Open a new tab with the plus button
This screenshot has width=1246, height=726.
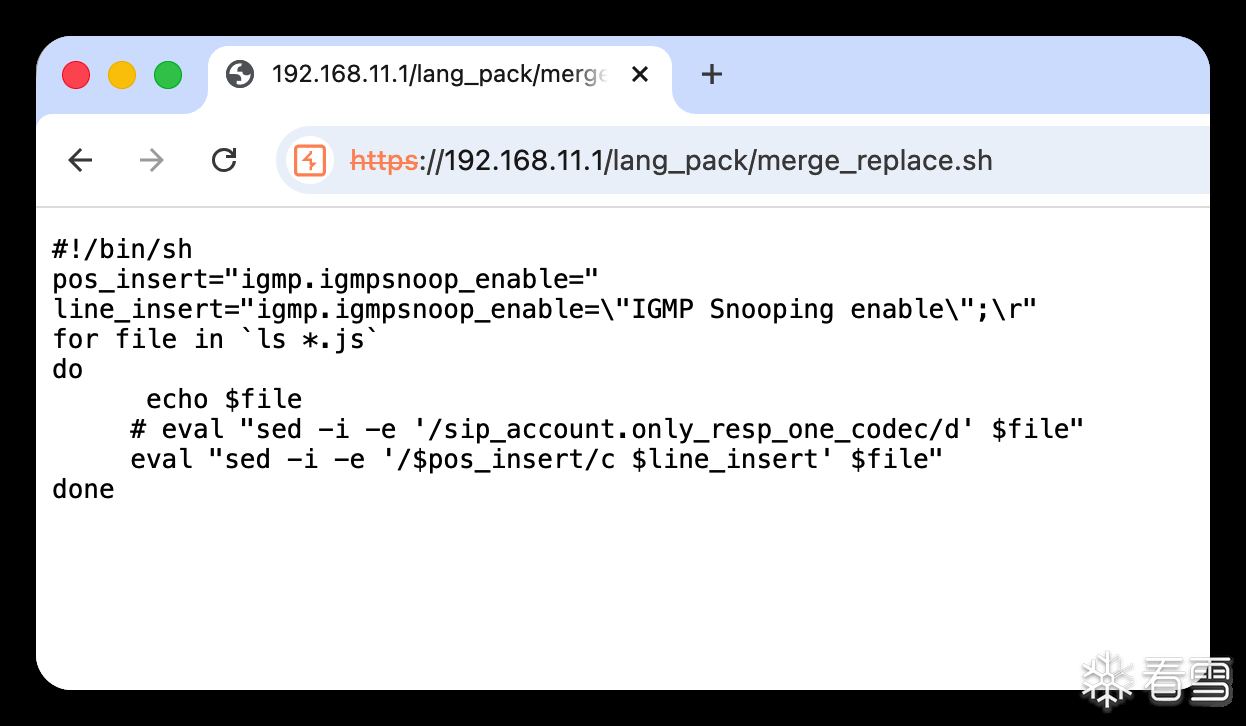coord(711,74)
